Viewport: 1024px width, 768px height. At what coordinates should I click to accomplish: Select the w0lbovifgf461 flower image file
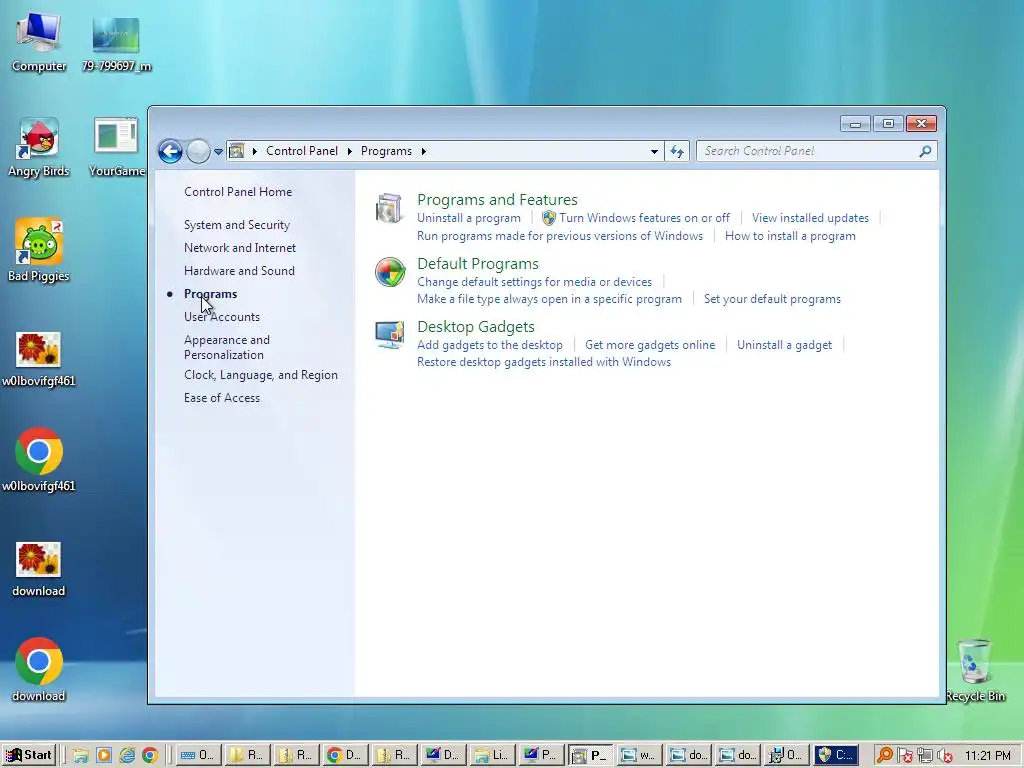39,359
